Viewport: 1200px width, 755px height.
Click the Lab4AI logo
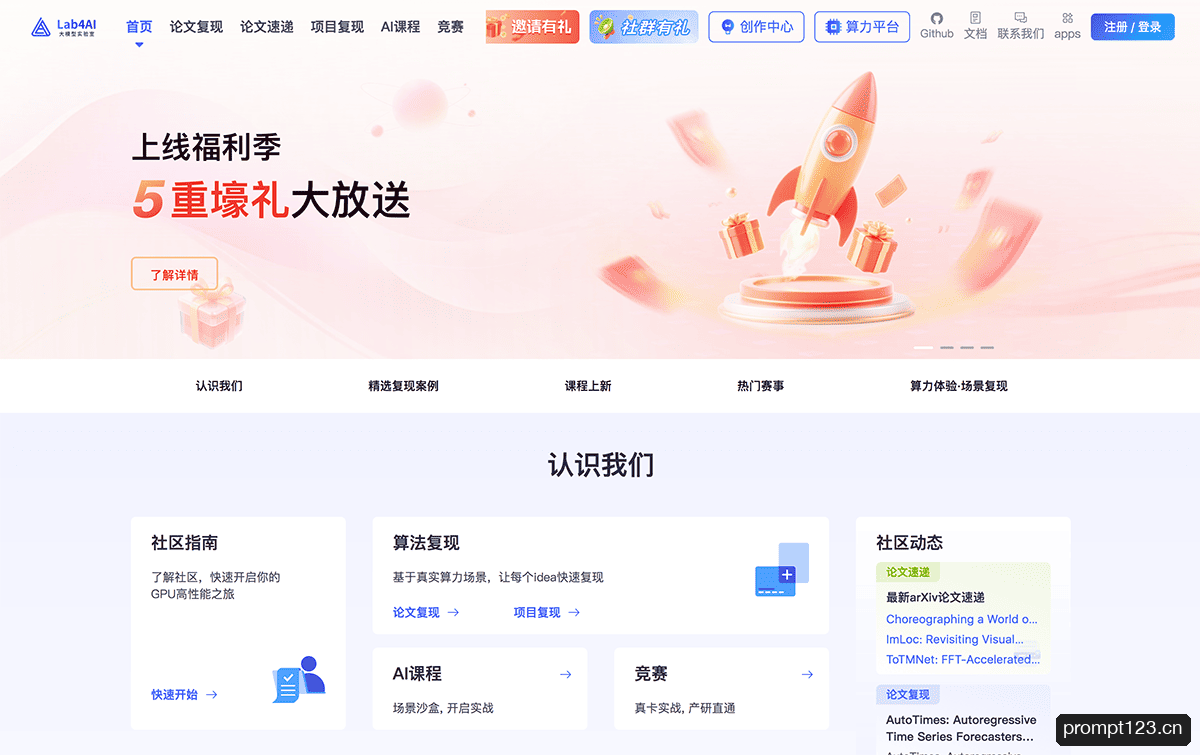64,27
